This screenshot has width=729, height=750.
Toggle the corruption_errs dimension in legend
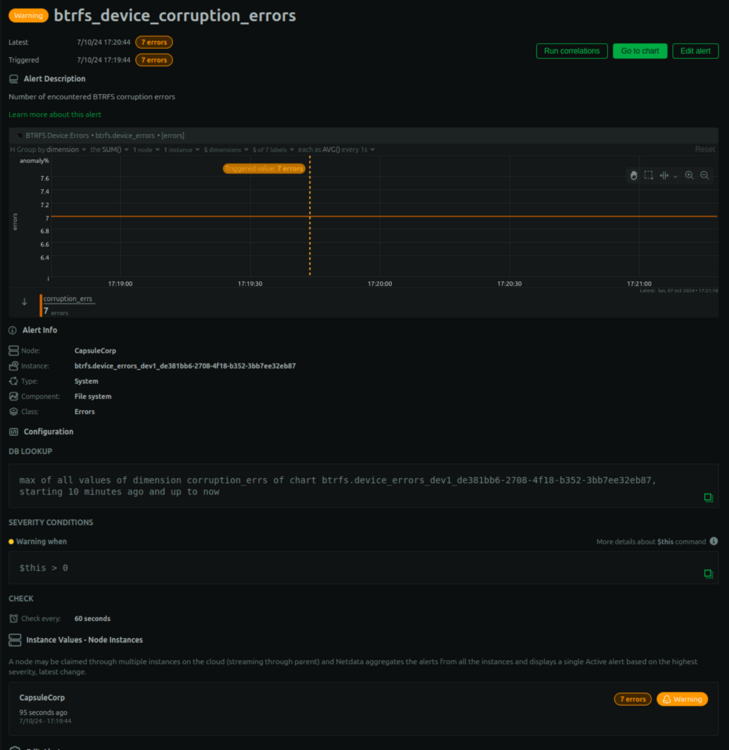(67, 305)
